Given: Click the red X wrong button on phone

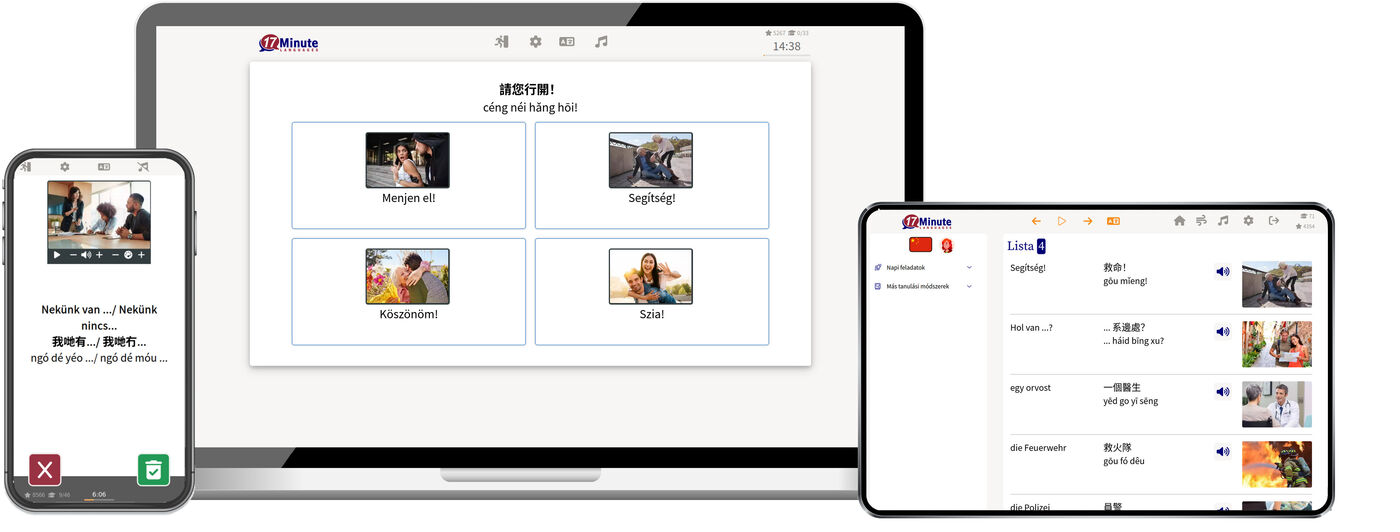Looking at the screenshot, I should tap(45, 470).
